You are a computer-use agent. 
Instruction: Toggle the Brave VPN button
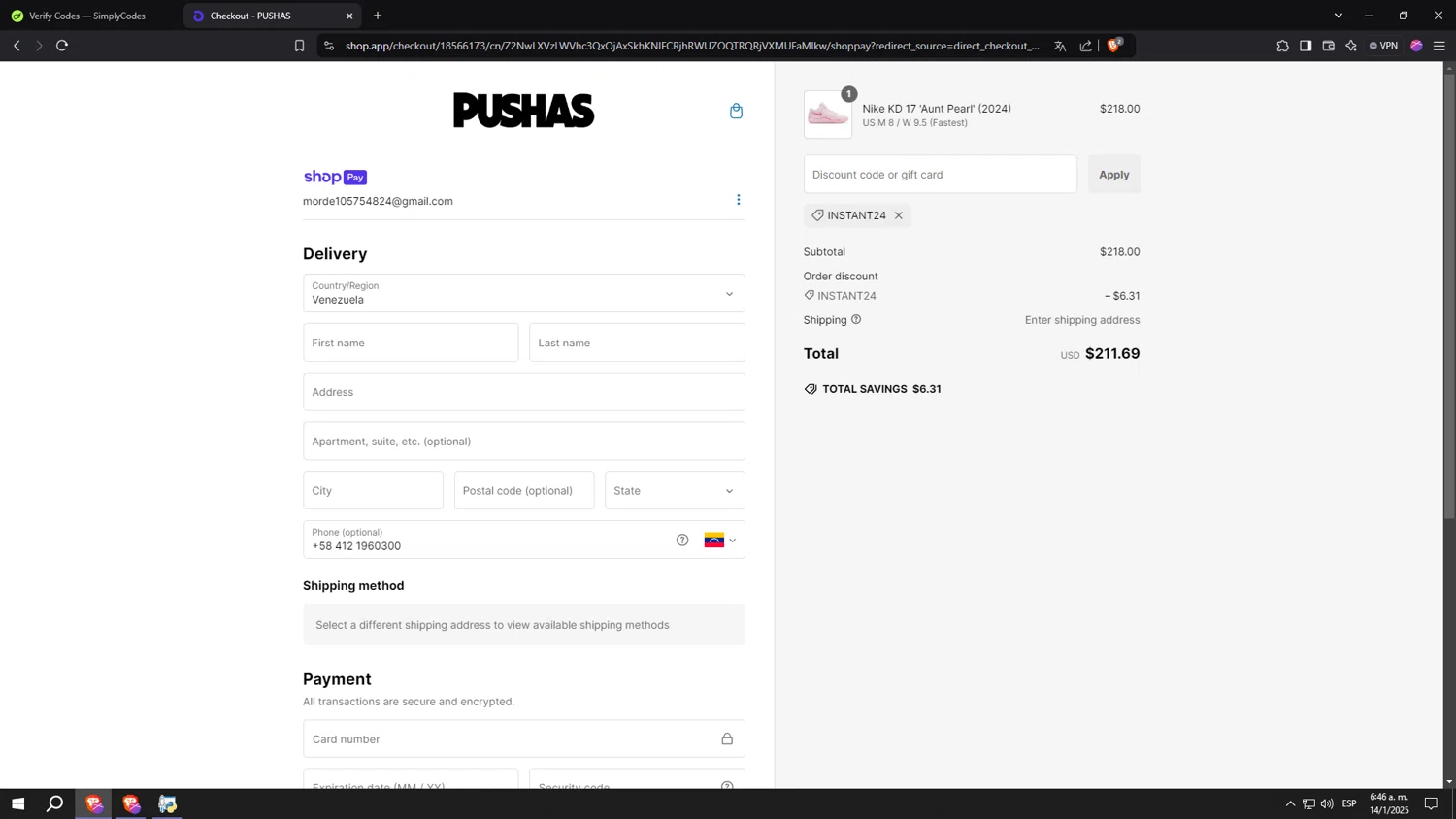pos(1383,46)
